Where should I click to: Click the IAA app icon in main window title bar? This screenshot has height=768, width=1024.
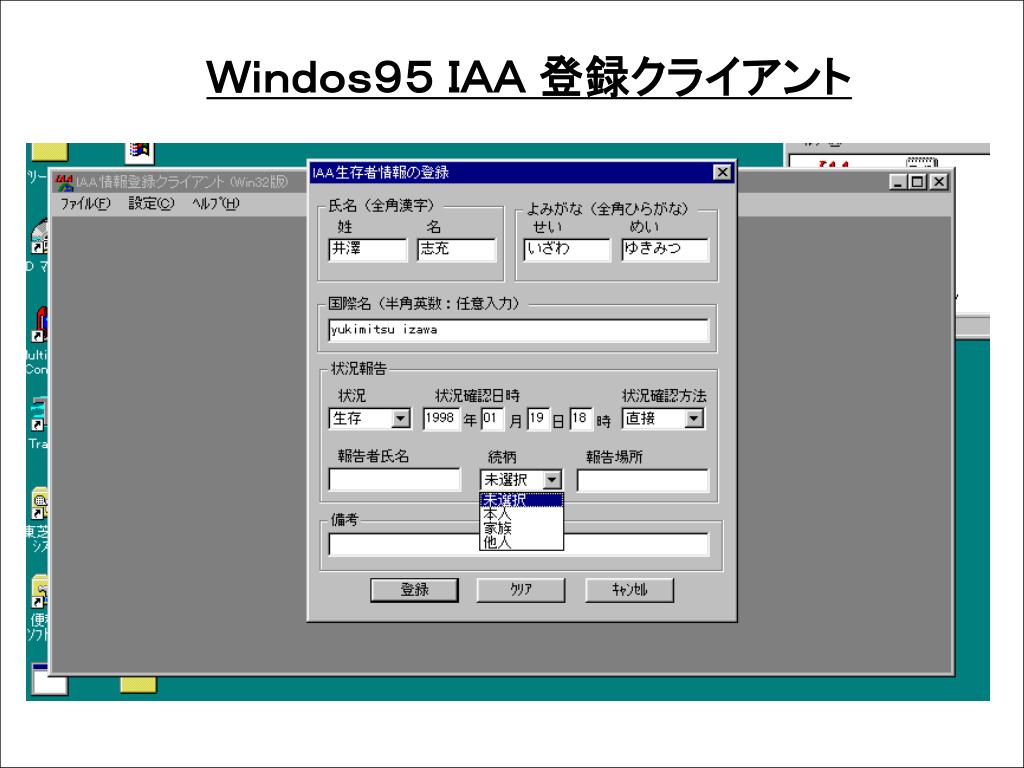pyautogui.click(x=64, y=182)
